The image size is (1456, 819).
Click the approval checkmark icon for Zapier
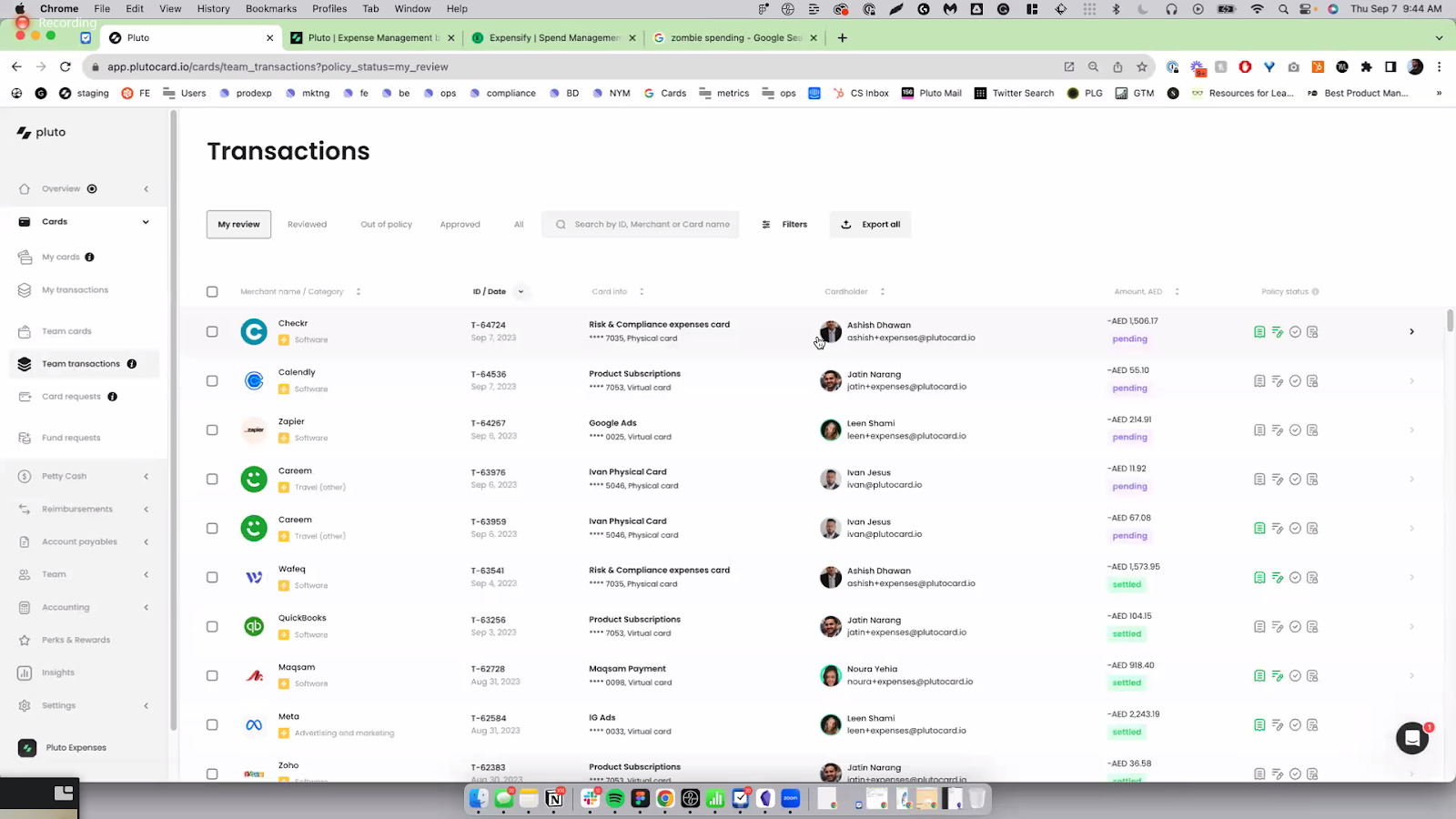tap(1295, 430)
